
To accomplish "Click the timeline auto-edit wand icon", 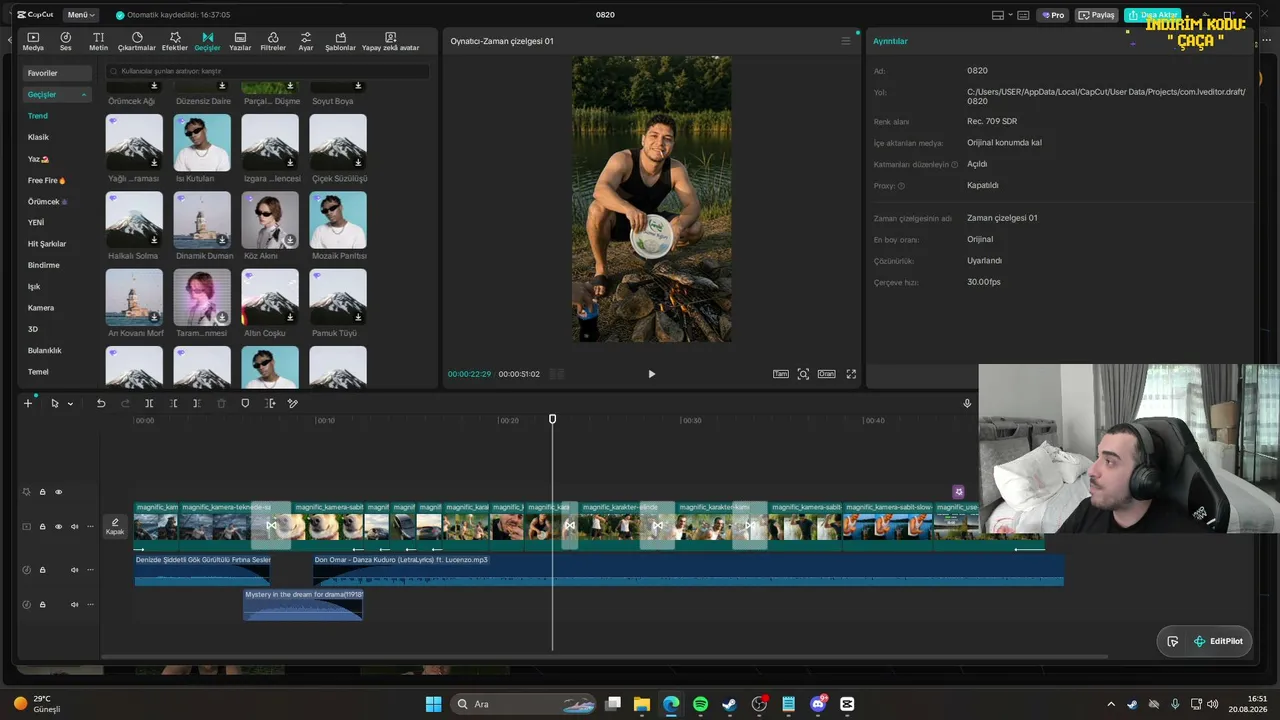I will click(293, 404).
